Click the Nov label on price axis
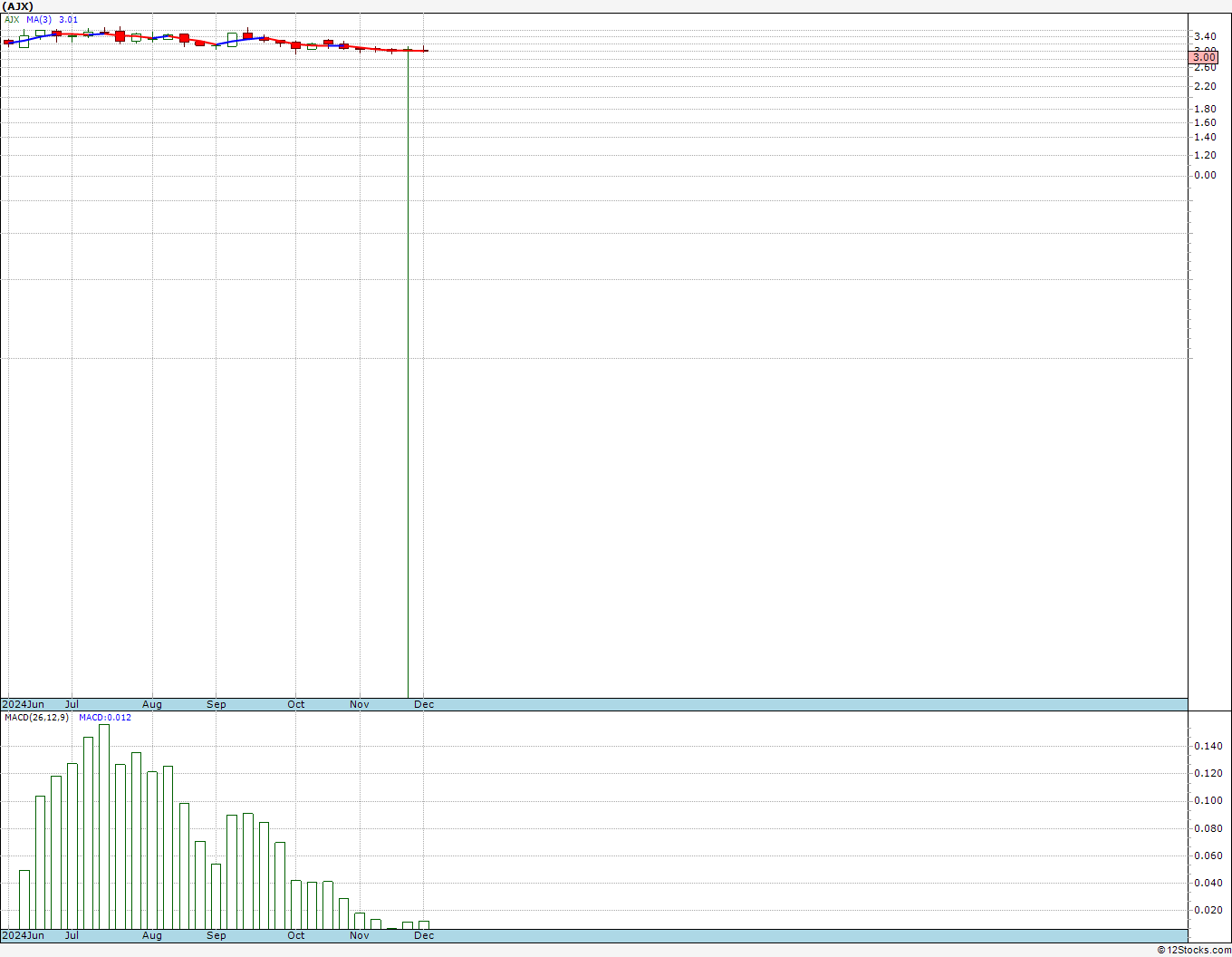 click(x=360, y=704)
